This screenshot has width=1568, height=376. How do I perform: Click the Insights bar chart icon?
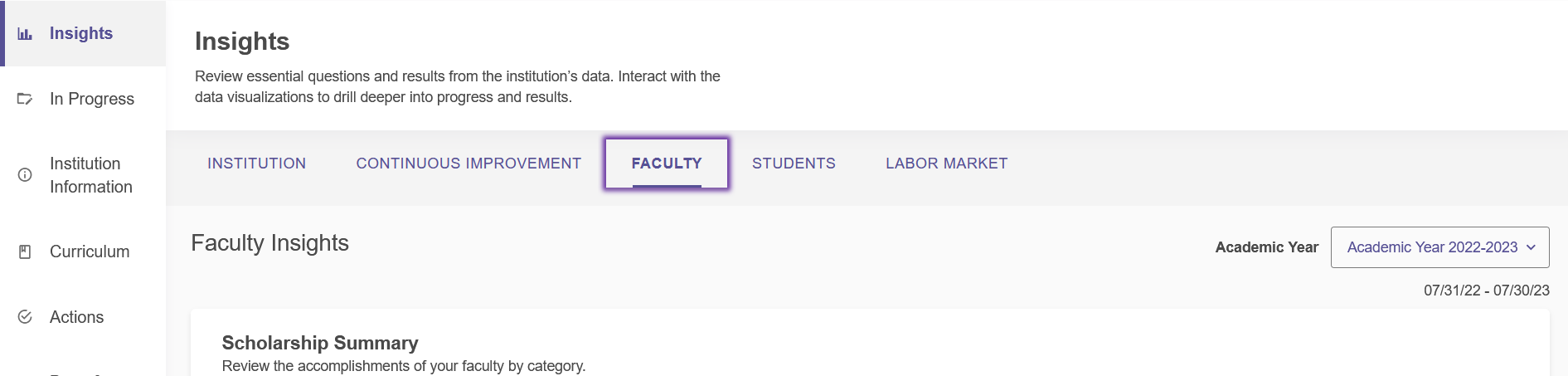pyautogui.click(x=25, y=34)
